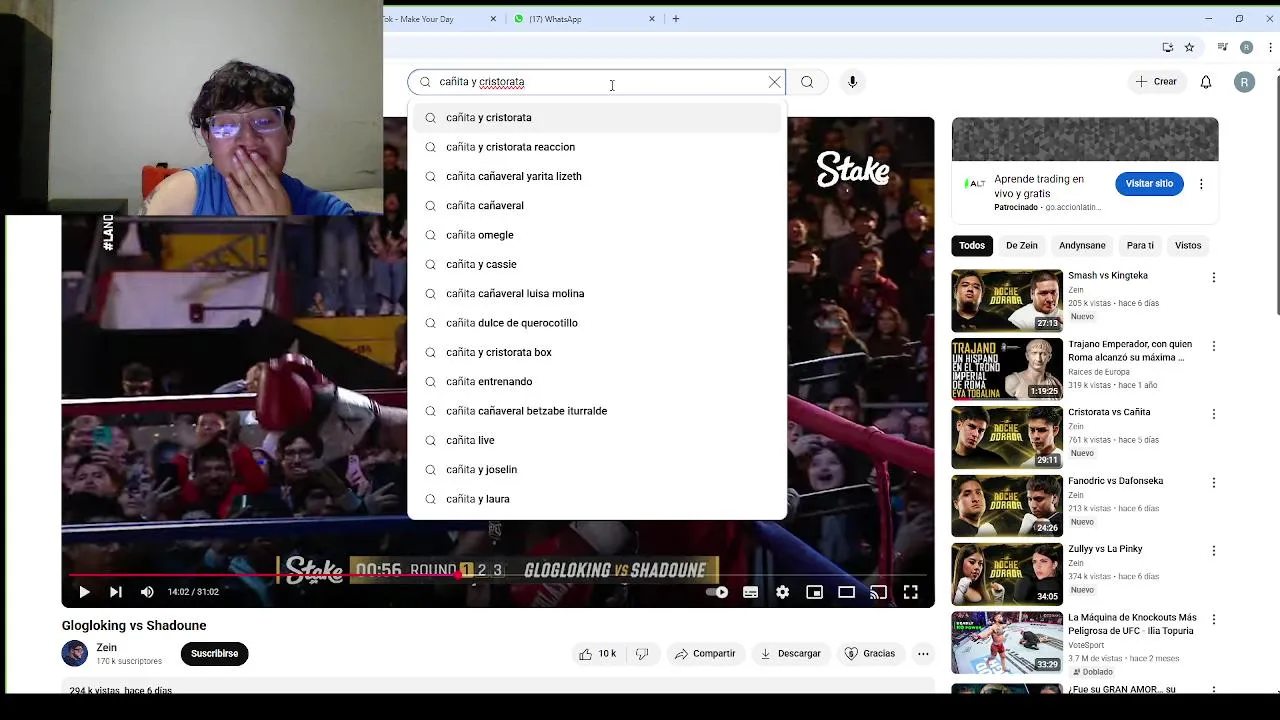Open YouTube notifications bell
This screenshot has width=1280, height=720.
(1206, 82)
